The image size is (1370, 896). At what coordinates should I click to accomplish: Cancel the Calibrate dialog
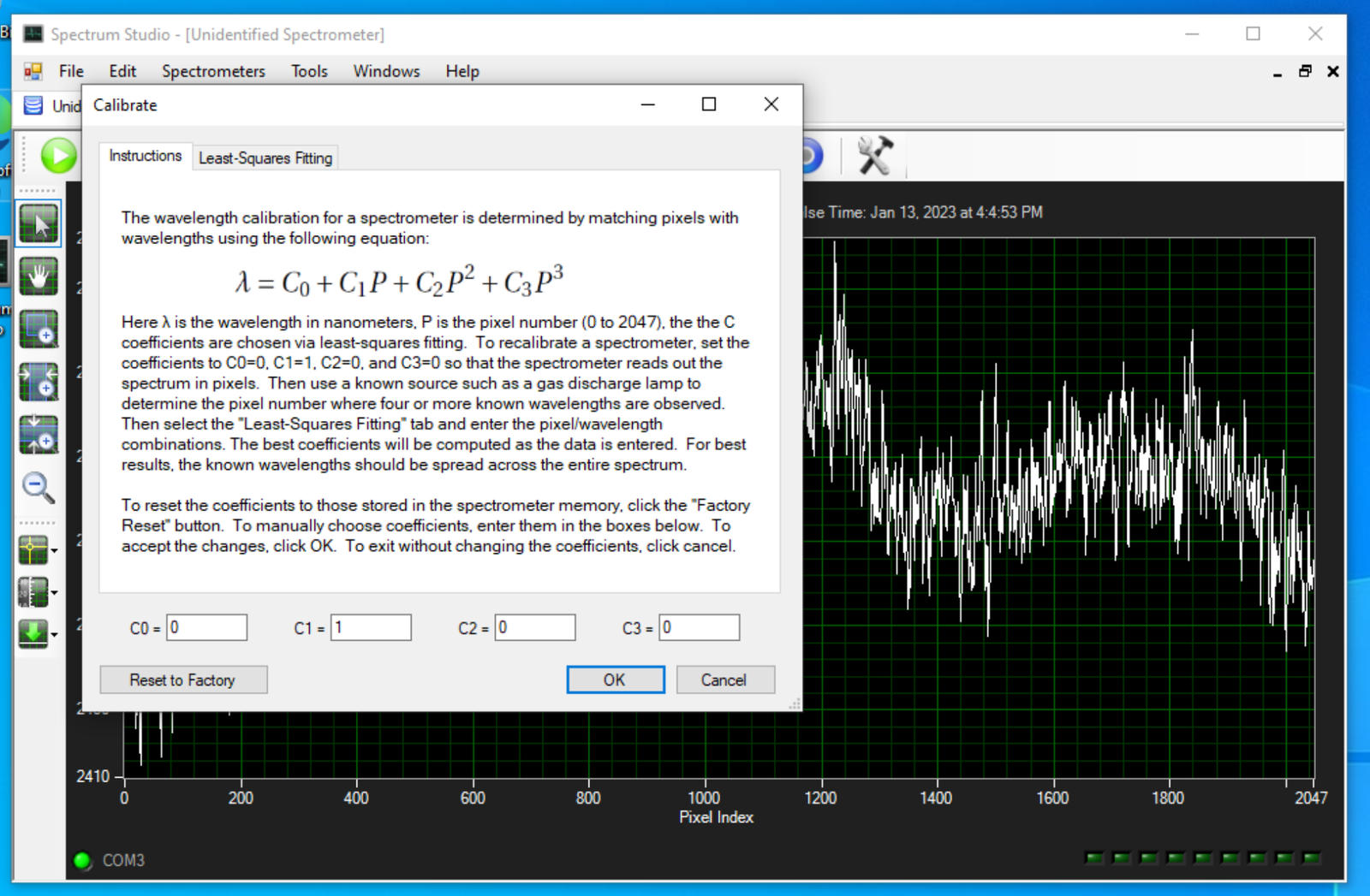724,680
